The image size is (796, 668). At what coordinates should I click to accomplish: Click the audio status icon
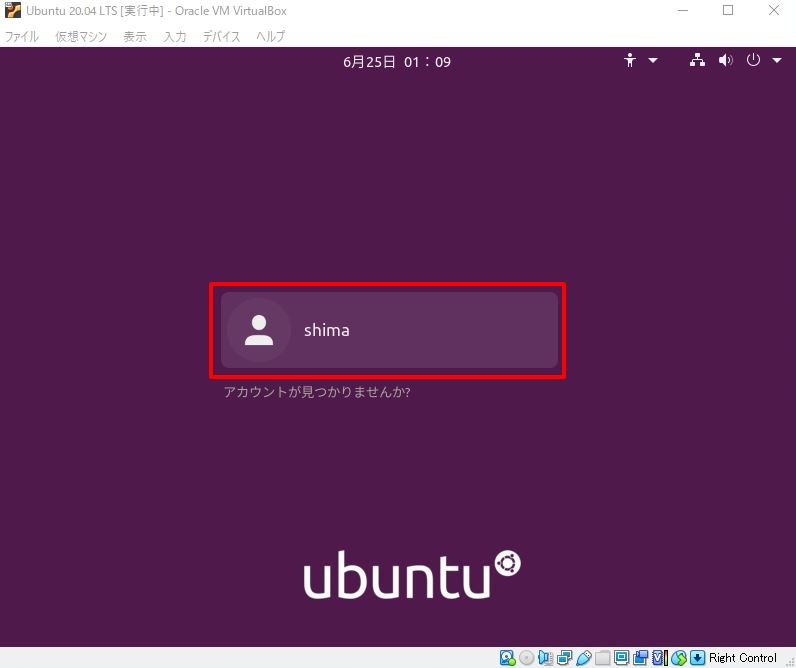[545, 658]
